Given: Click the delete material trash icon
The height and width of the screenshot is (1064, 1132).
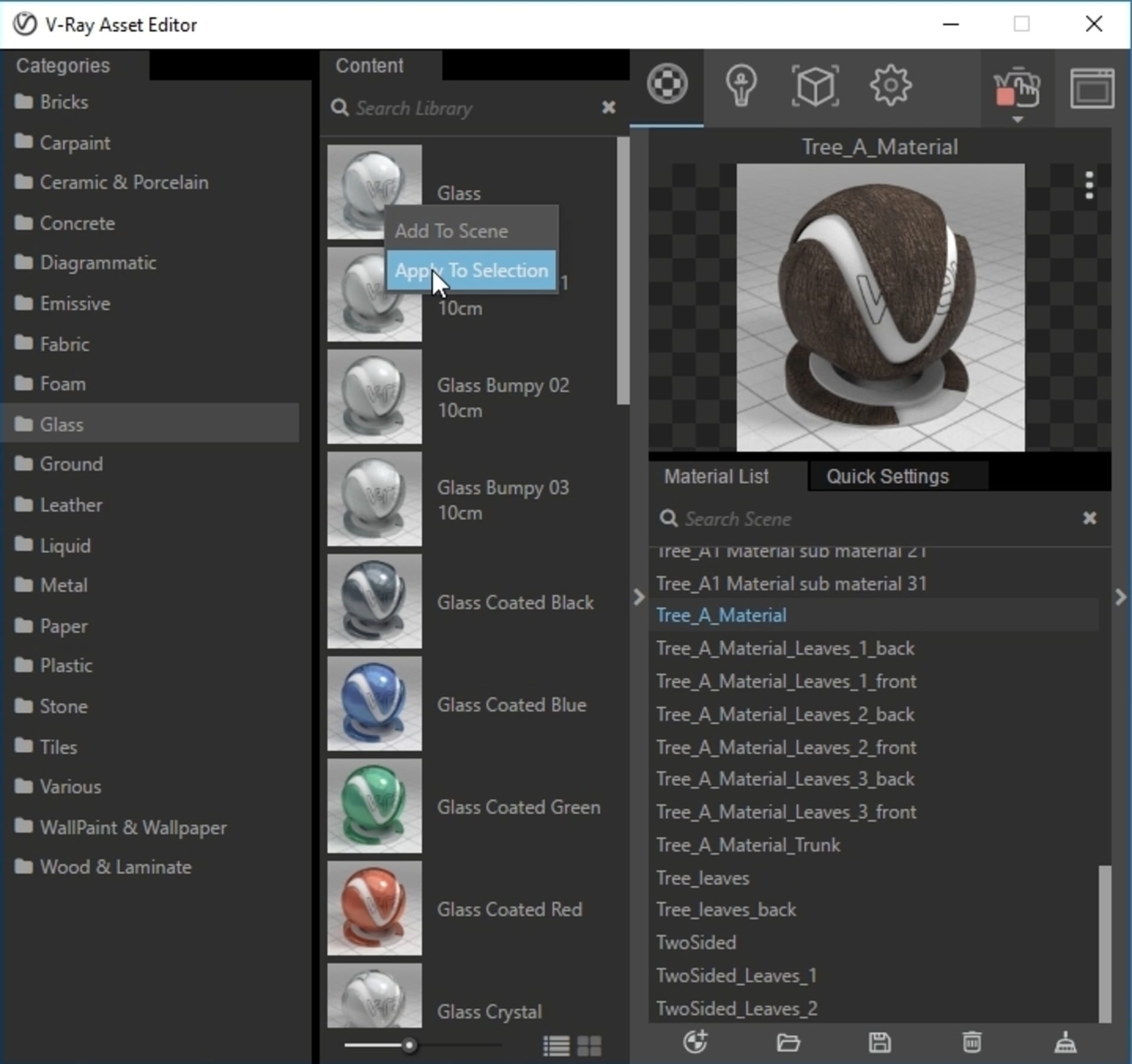Looking at the screenshot, I should [x=972, y=1042].
